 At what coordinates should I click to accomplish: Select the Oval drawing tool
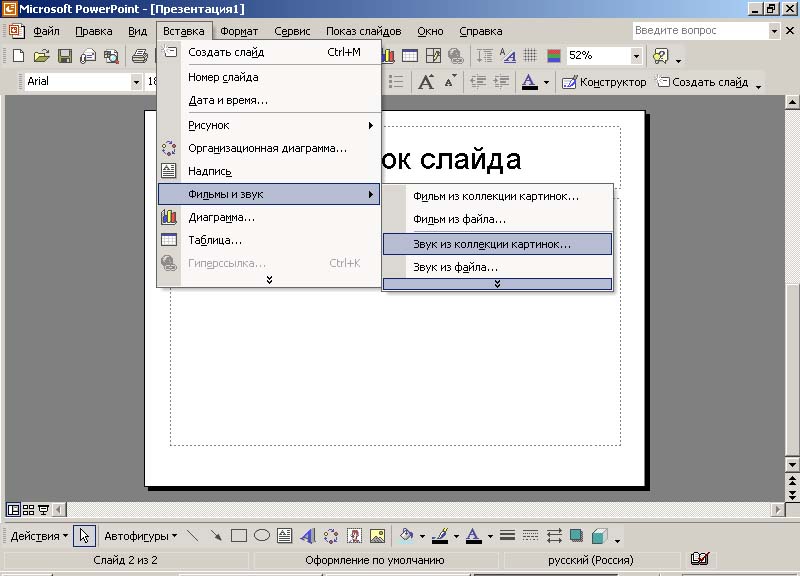click(262, 536)
